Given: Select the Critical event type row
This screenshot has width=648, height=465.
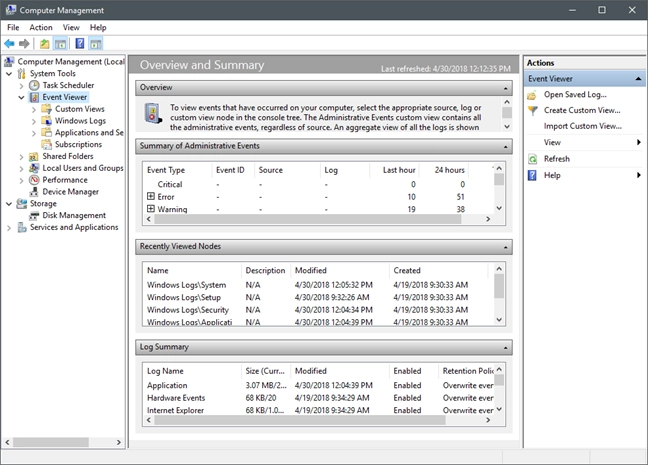Looking at the screenshot, I should 318,184.
